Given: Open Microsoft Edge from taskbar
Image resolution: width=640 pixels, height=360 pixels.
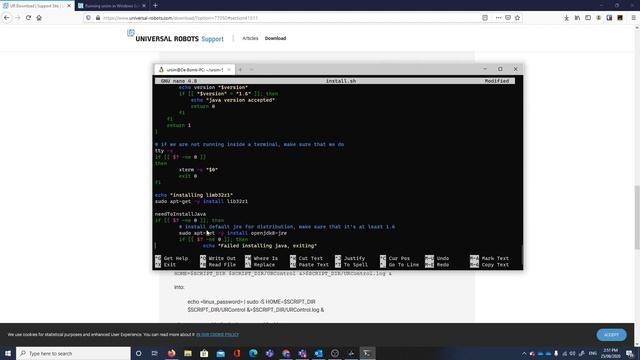Looking at the screenshot, I should [x=253, y=353].
